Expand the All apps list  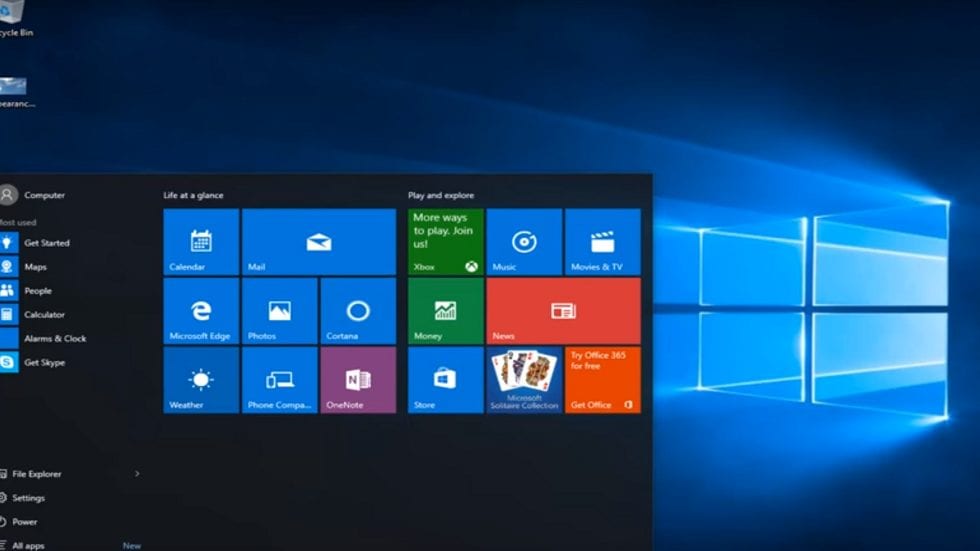28,546
